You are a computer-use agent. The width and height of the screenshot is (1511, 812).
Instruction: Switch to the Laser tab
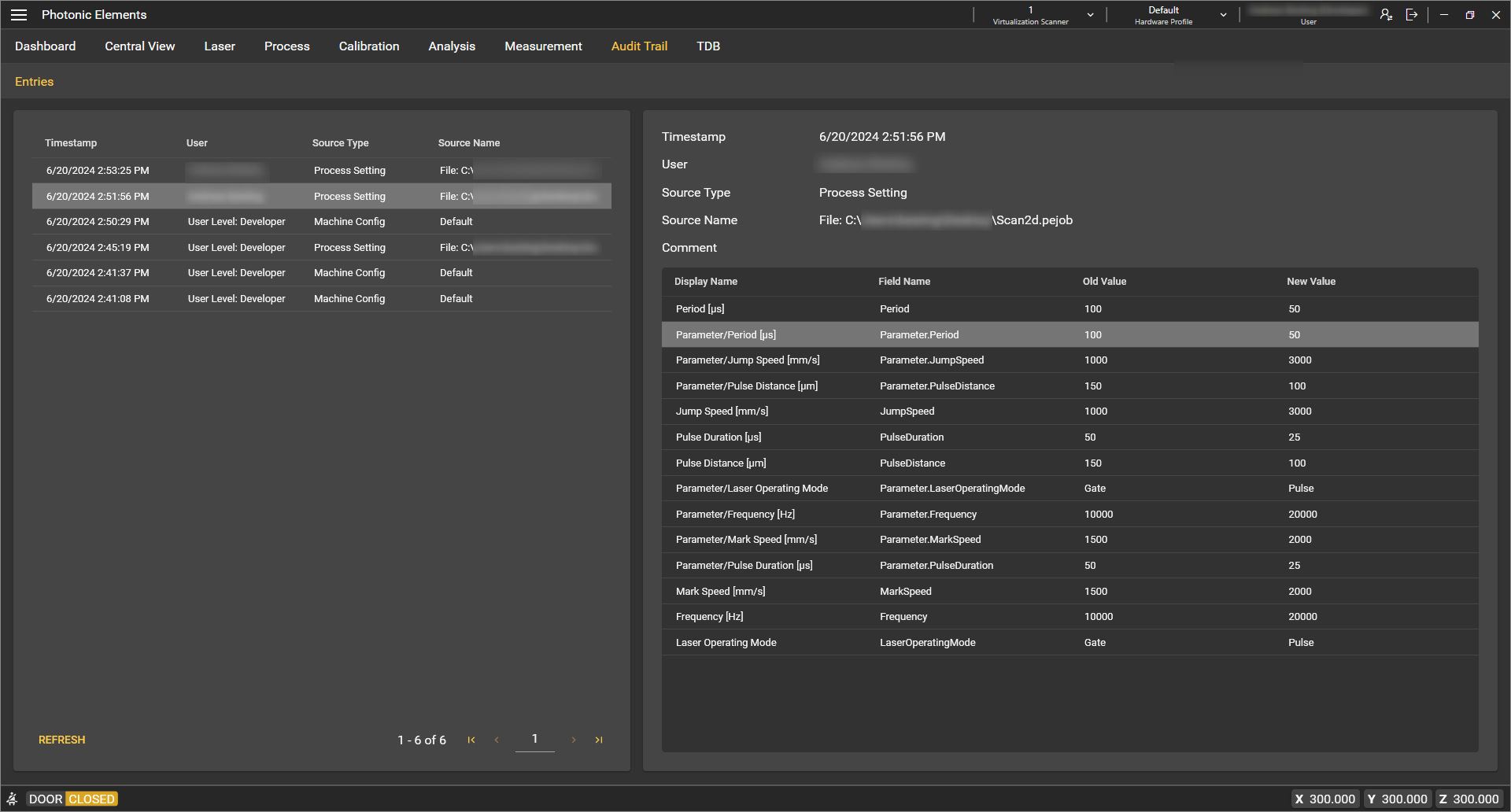(220, 46)
